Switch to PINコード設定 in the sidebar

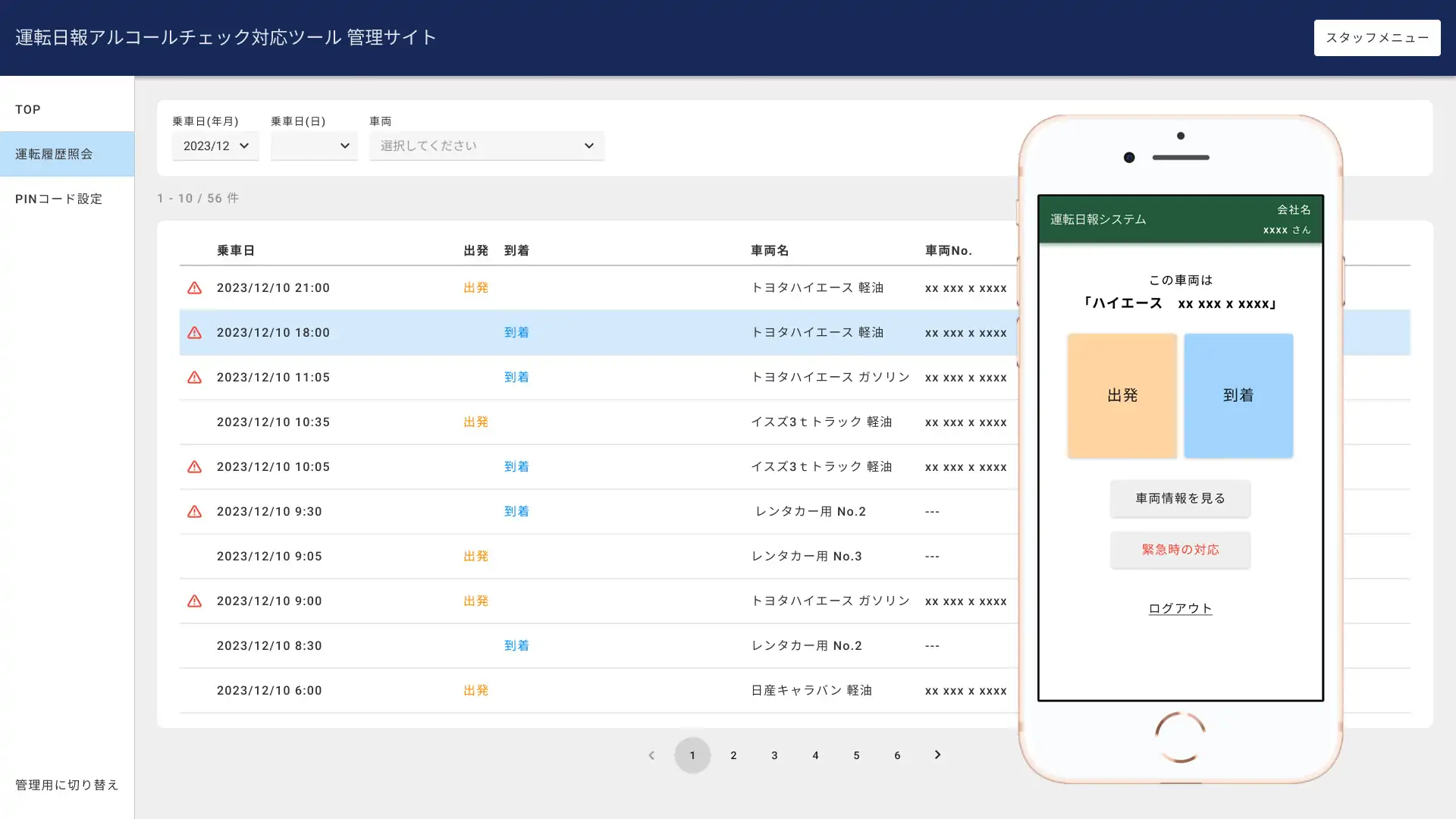click(58, 199)
